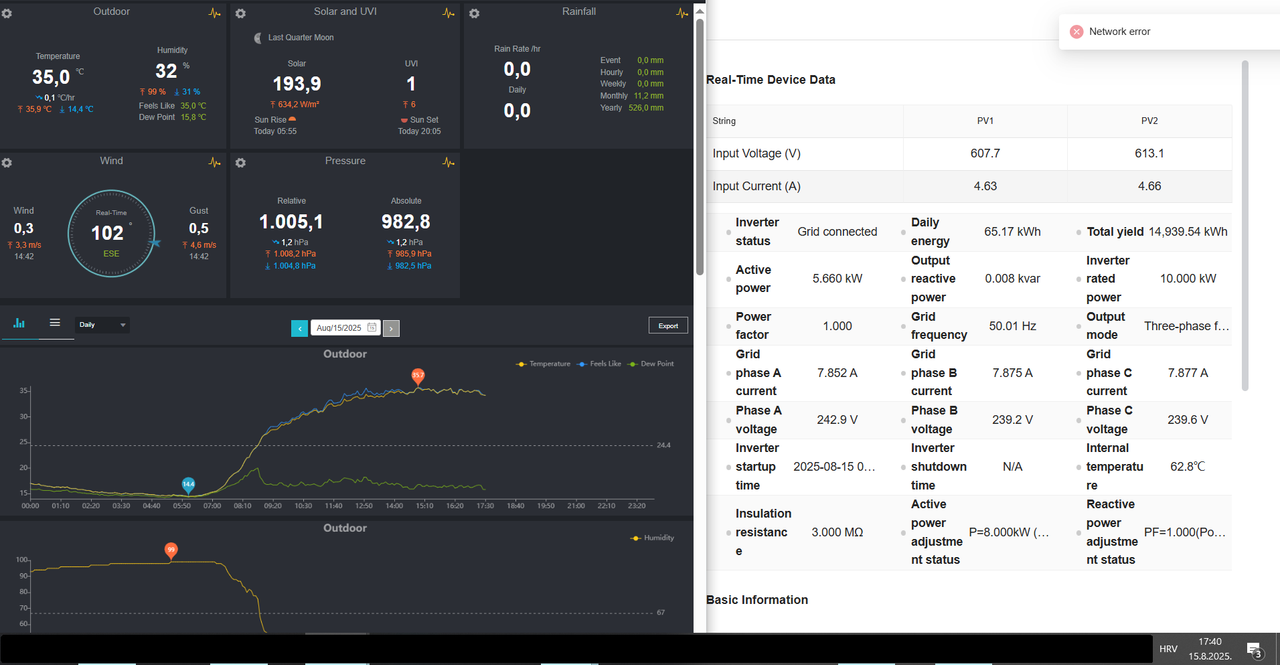Click the HRV keyboard language indicator

(x=1168, y=649)
